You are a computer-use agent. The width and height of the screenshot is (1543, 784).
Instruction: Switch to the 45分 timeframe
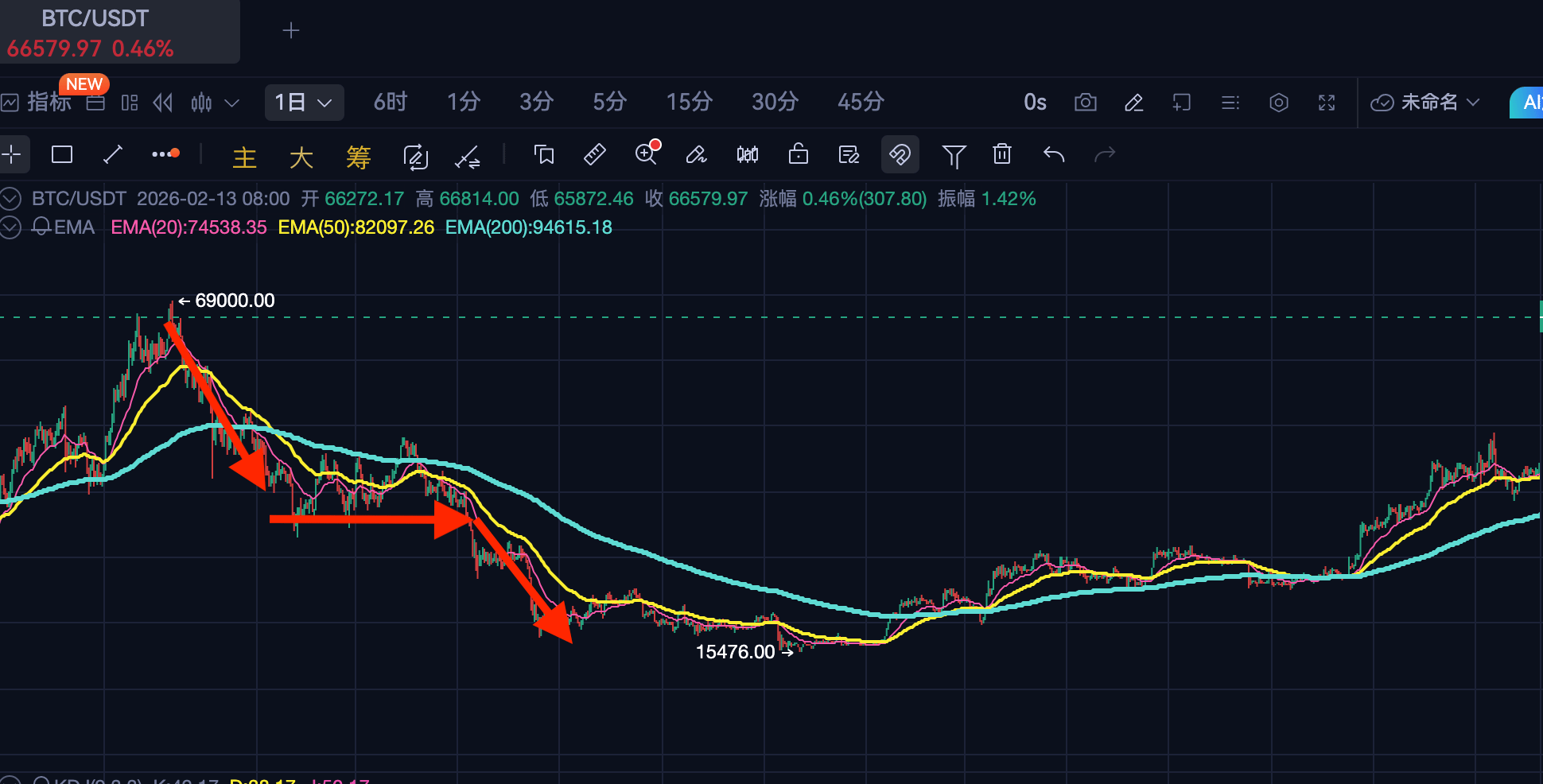861,102
